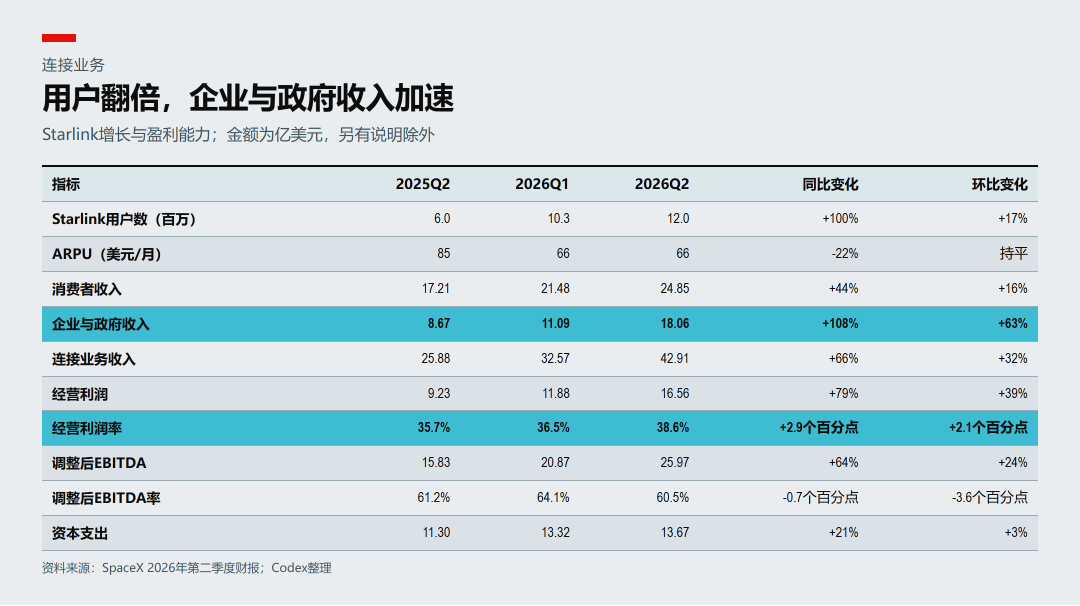Click the +21% capex change cell
The width and height of the screenshot is (1080, 606).
pos(843,533)
